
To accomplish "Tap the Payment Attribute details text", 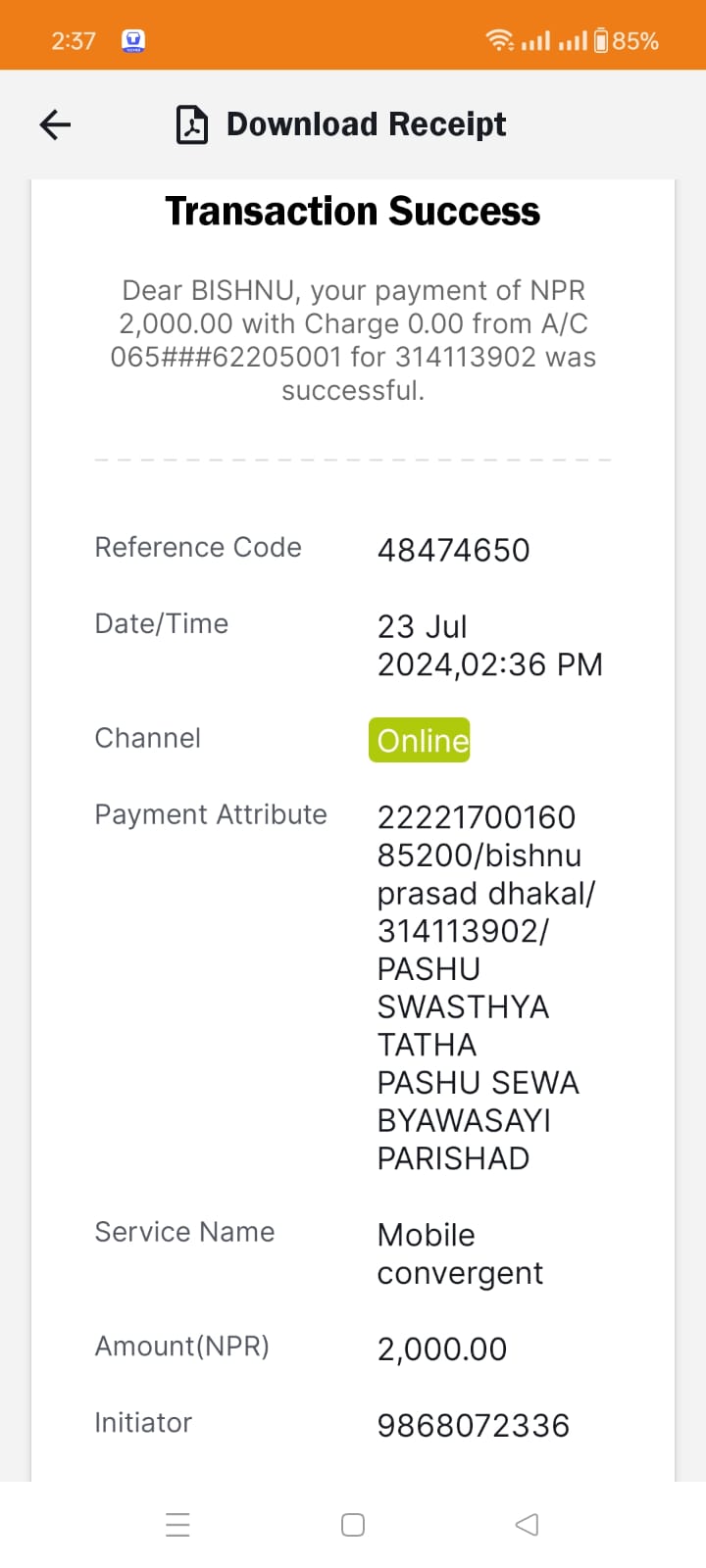I will click(x=487, y=988).
